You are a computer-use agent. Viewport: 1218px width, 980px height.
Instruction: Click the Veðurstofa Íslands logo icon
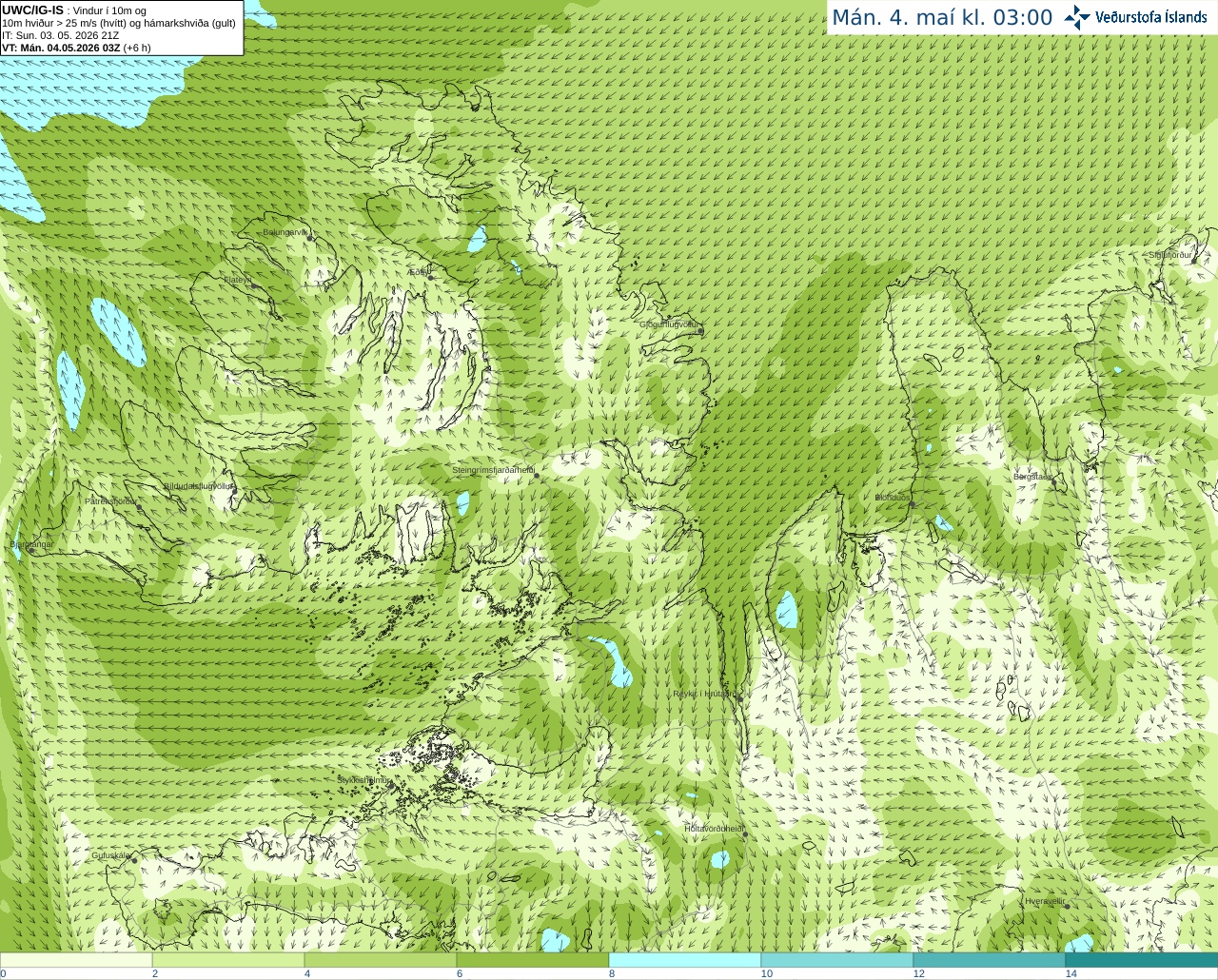(x=1077, y=17)
